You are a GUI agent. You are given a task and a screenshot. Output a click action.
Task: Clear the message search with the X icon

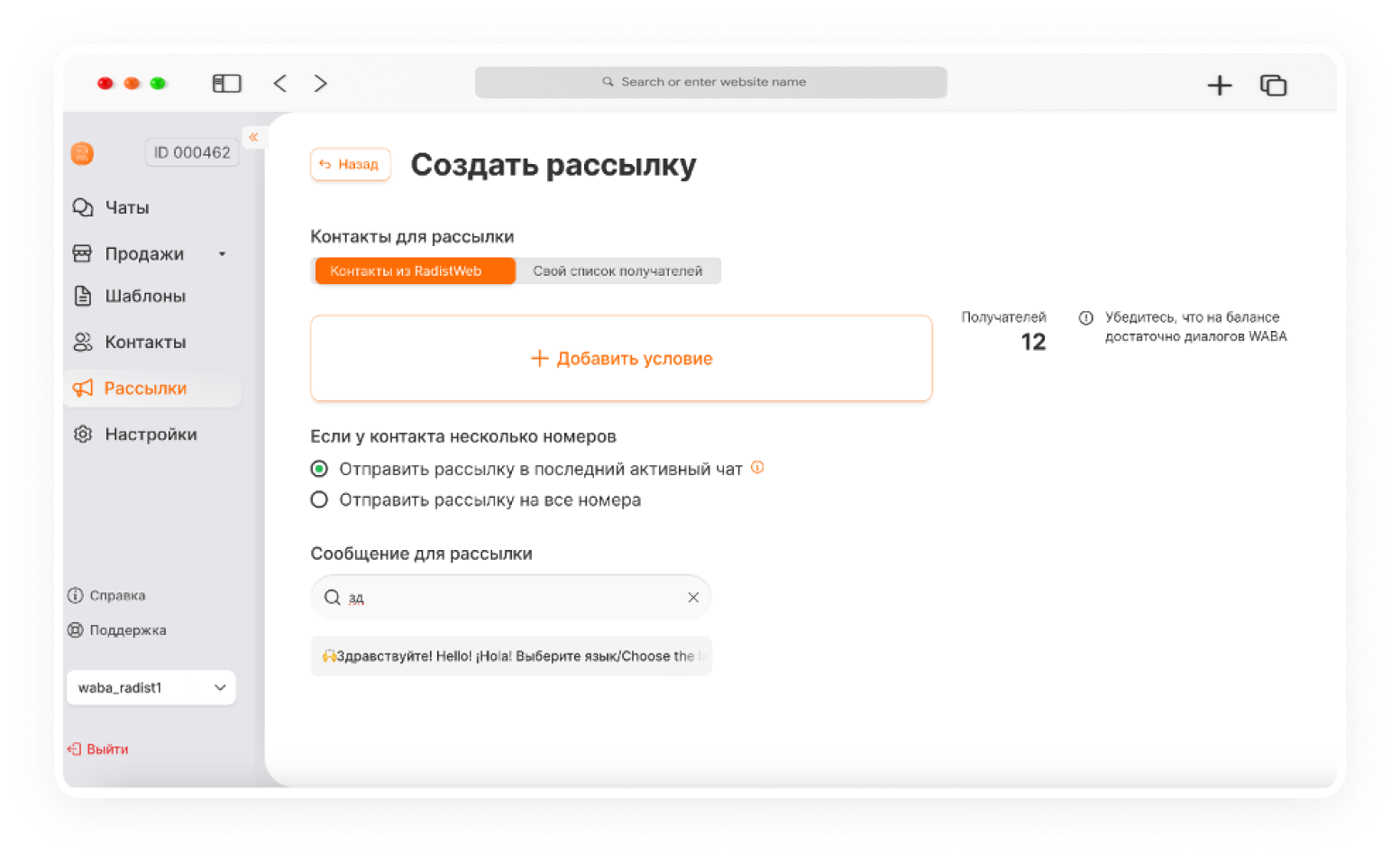point(693,597)
